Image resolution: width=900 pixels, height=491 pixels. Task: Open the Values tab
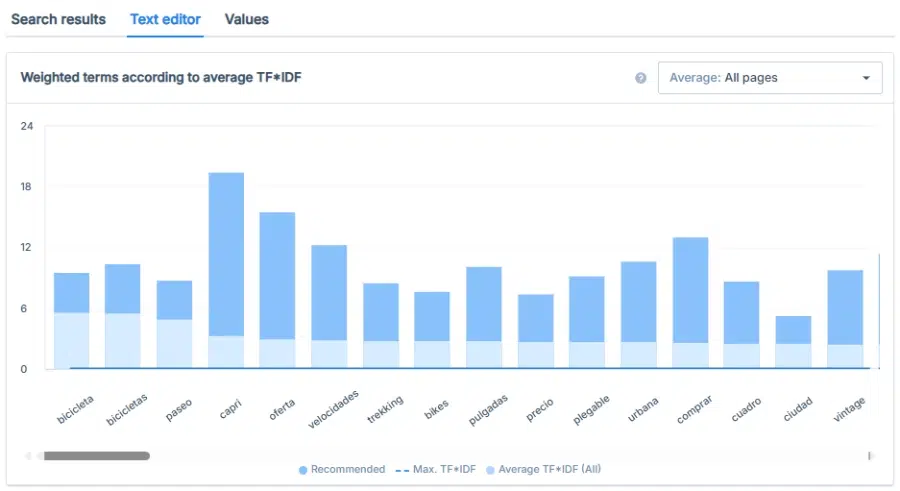click(247, 19)
